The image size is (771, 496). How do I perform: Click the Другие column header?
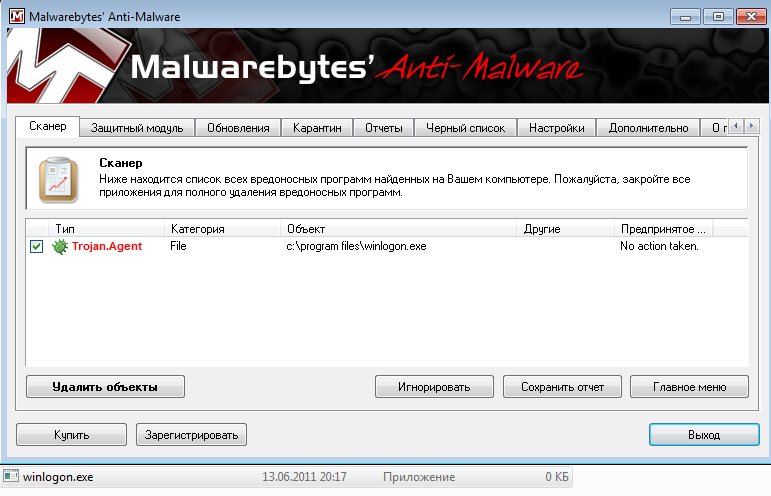coord(565,229)
